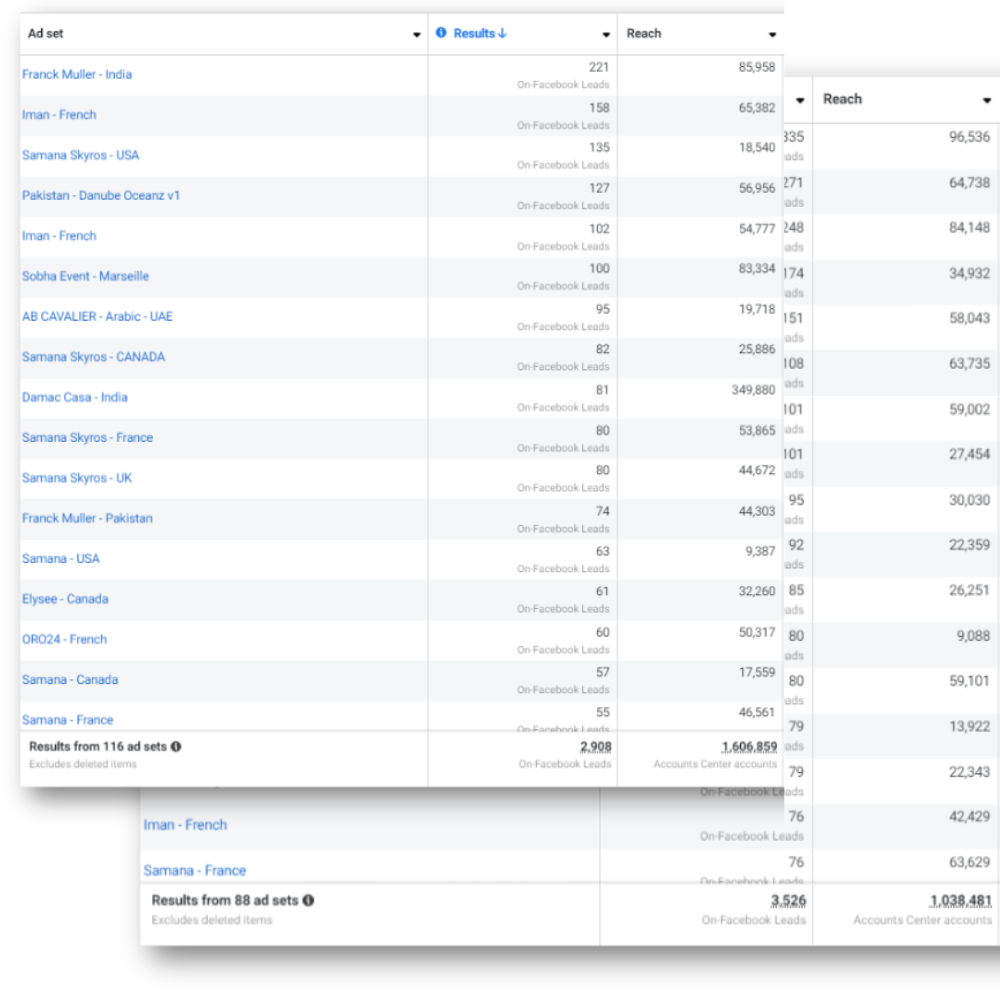Open the Franck Muller - India ad set
1000x1000 pixels.
coord(77,74)
